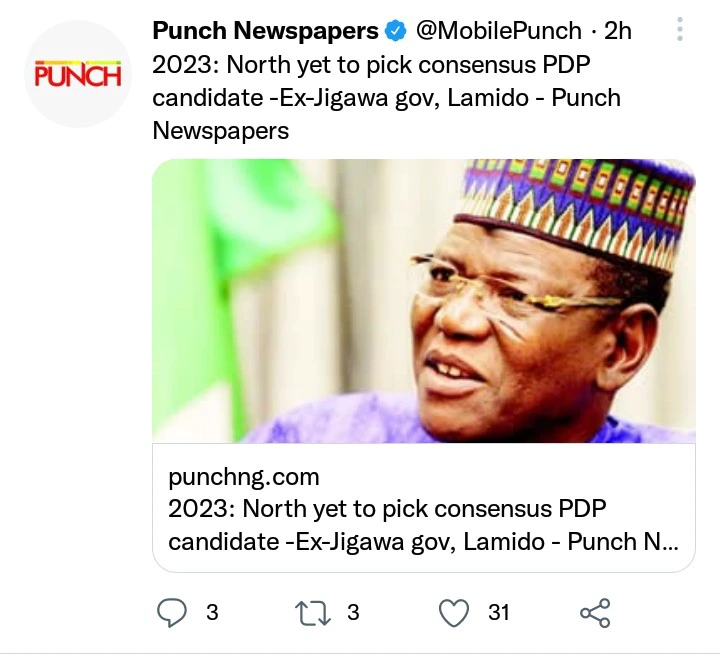720x657 pixels.
Task: Like the tweet with the heart icon
Action: tap(455, 612)
